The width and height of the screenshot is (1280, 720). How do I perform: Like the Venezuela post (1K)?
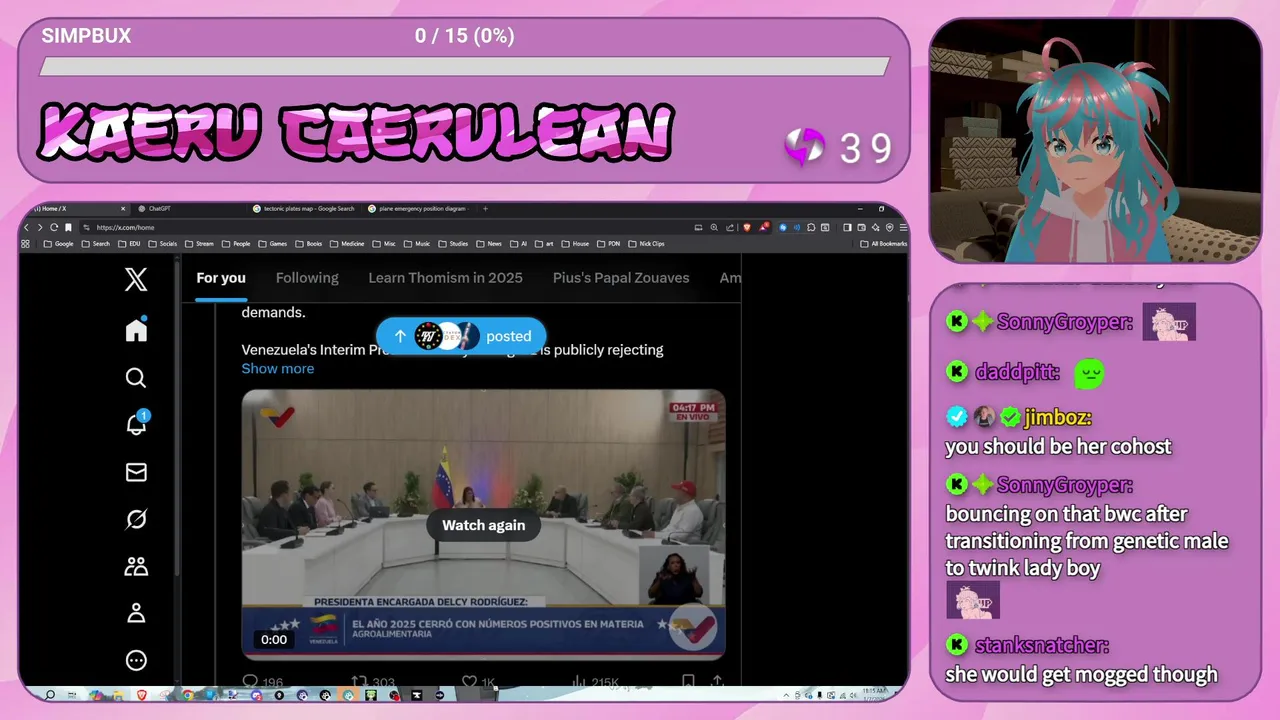coord(478,682)
